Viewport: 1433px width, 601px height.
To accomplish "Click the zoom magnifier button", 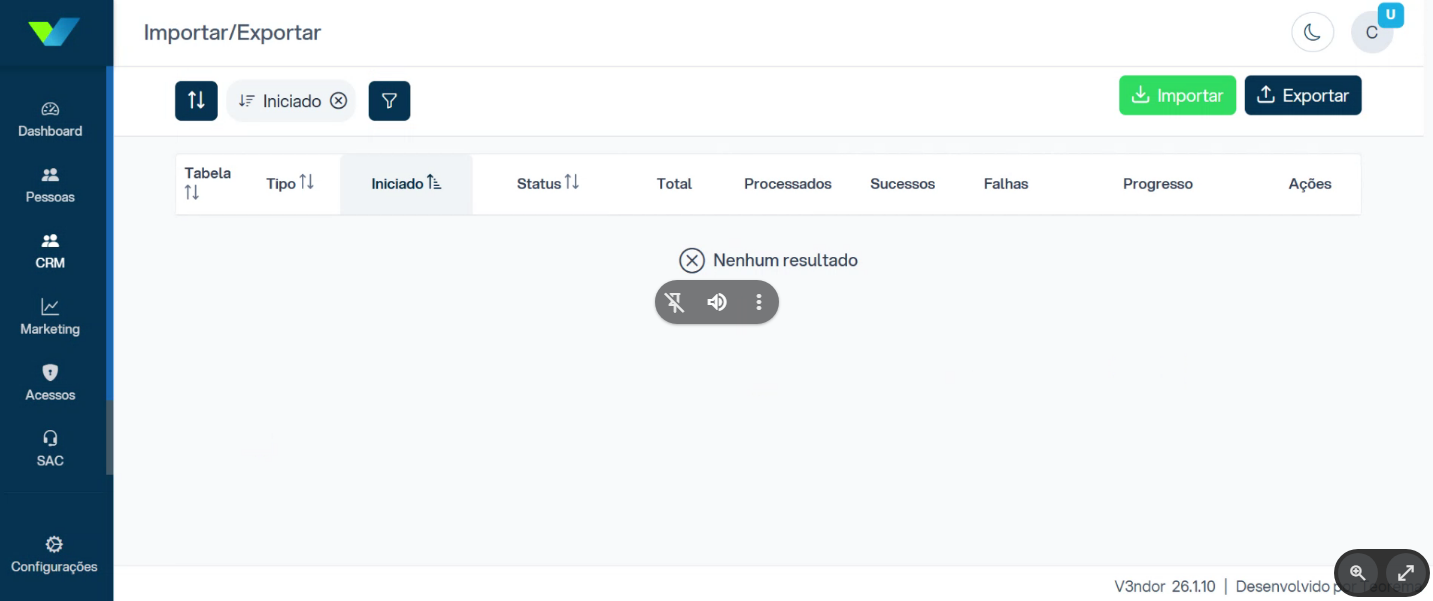I will coord(1357,573).
